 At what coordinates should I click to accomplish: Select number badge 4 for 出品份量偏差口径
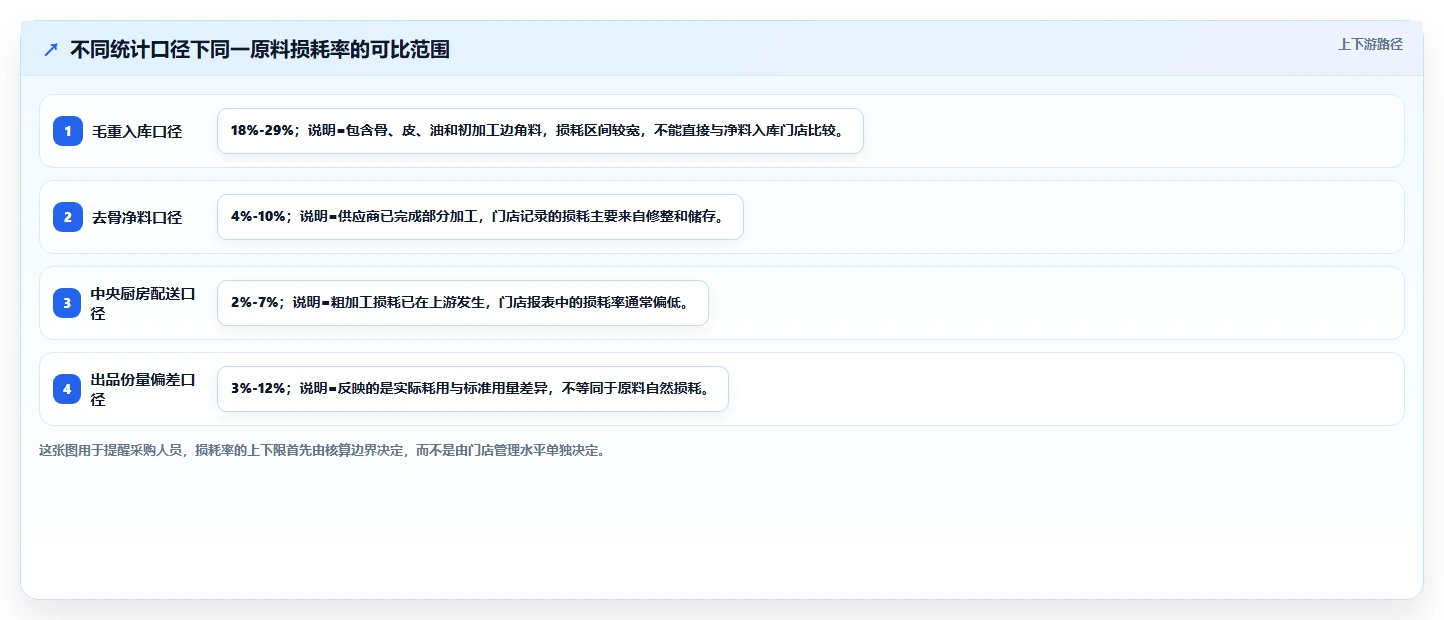click(x=68, y=389)
